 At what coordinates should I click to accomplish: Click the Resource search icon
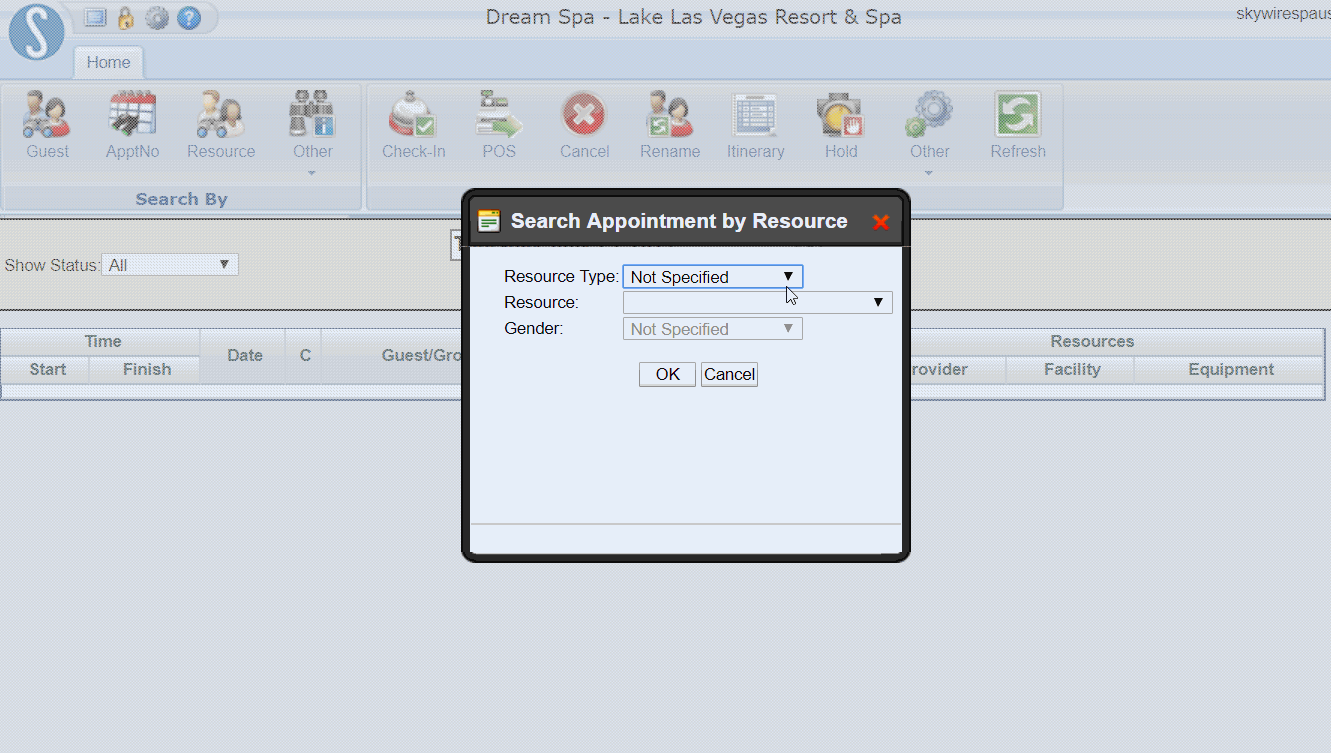point(221,115)
